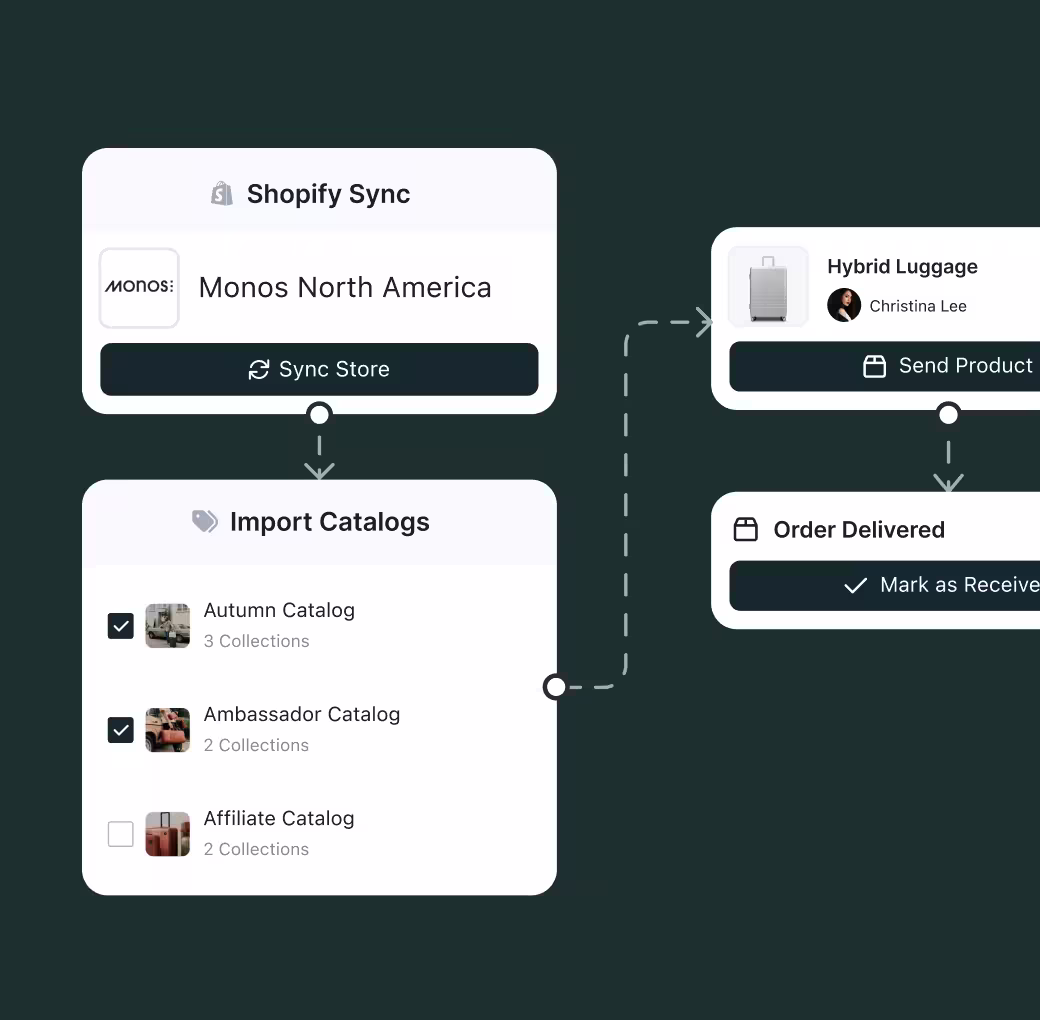Uncheck the Ambassador Catalog checkbox
1040x1020 pixels.
[x=121, y=730]
